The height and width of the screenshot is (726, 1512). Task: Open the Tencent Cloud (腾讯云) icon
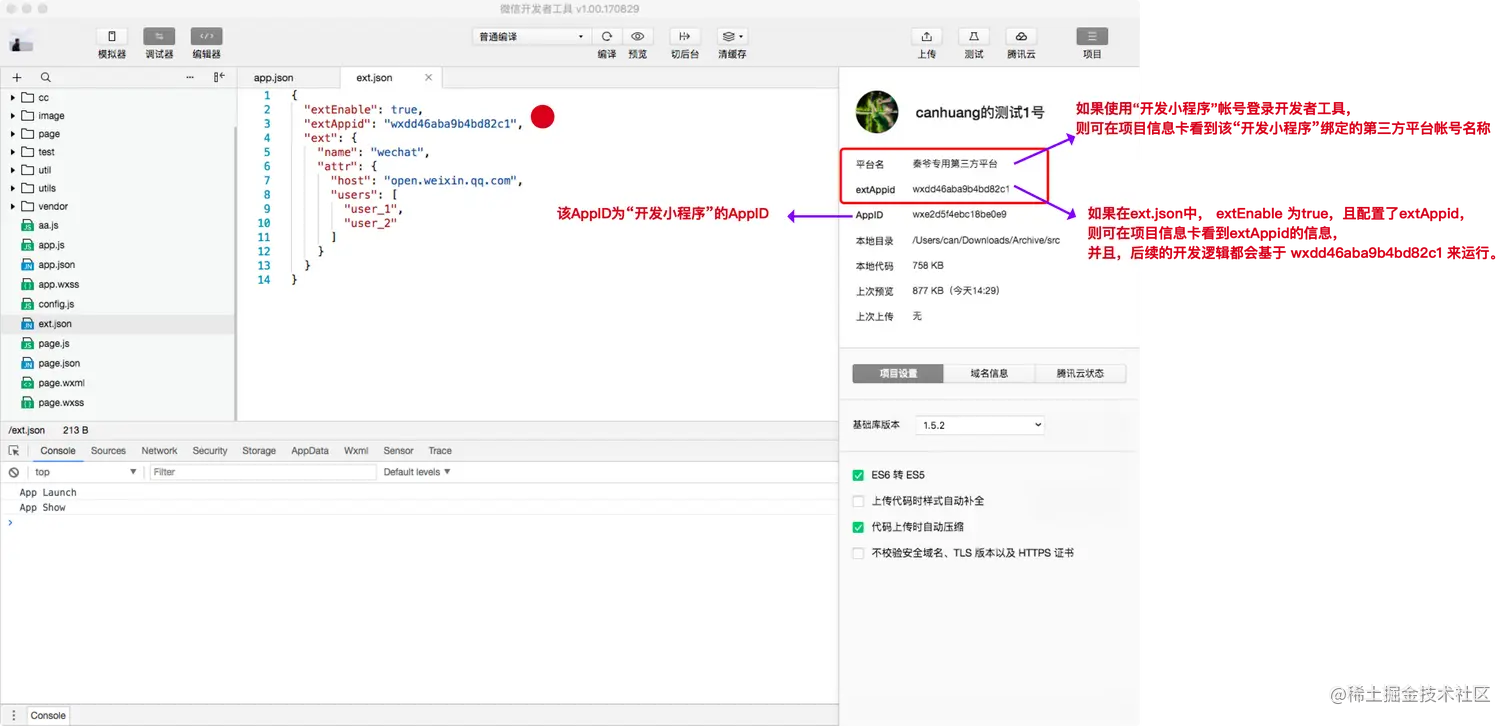click(x=1021, y=36)
